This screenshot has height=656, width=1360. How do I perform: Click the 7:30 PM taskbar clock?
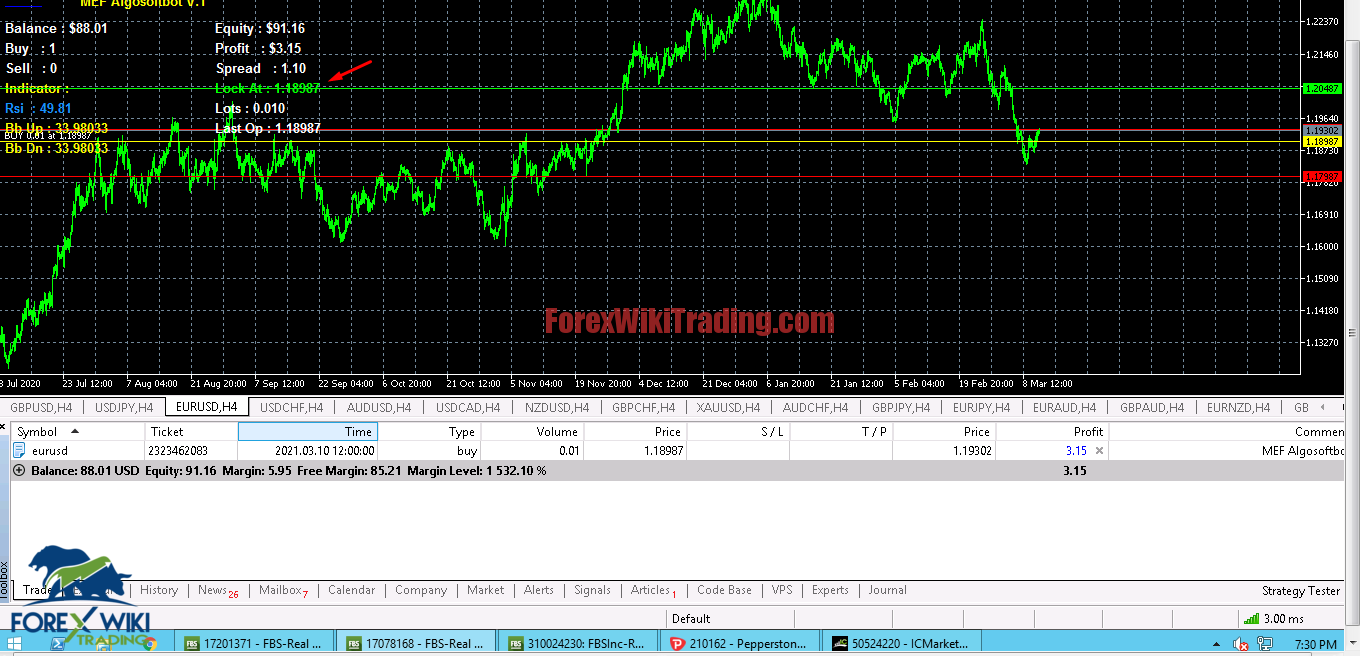(x=1315, y=645)
